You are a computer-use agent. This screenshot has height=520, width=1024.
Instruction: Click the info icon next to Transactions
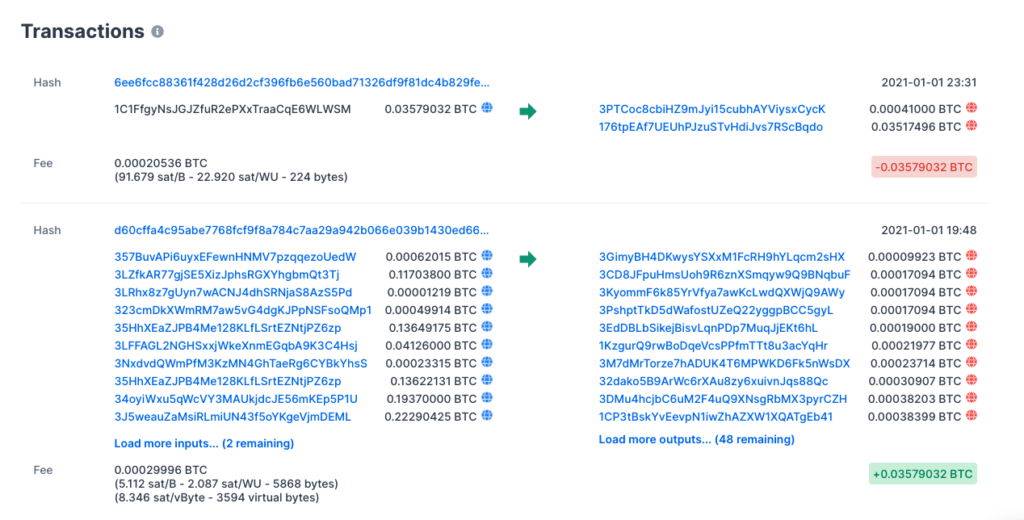click(157, 31)
